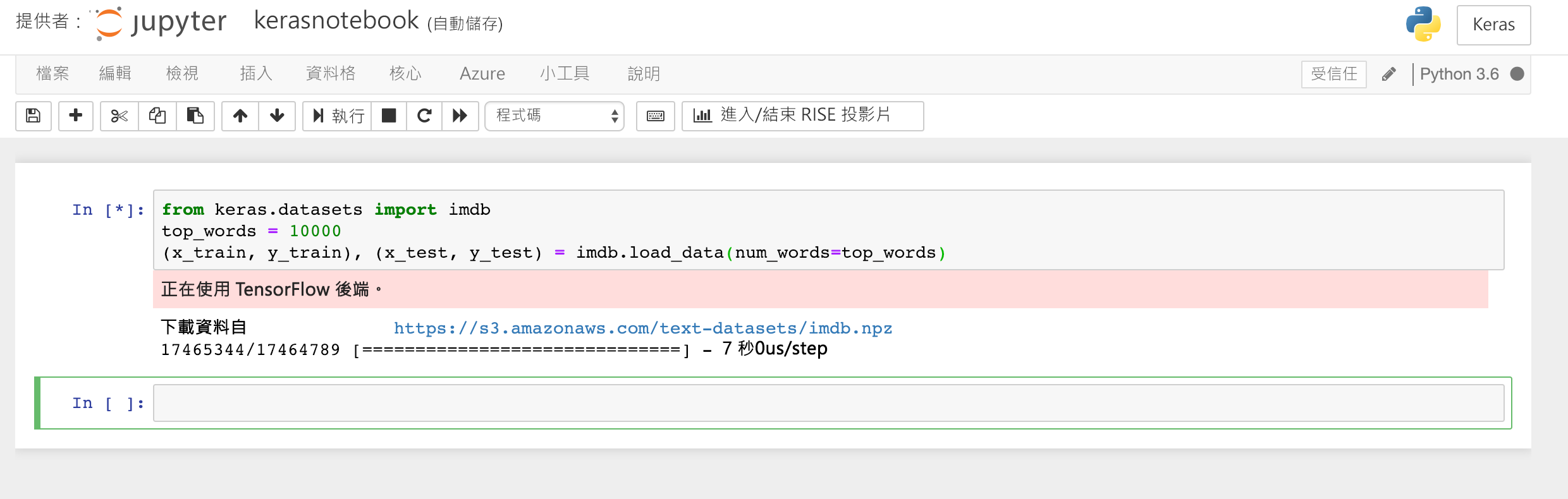Click into the imdb import code cell
The width and height of the screenshot is (1568, 499).
[x=828, y=230]
